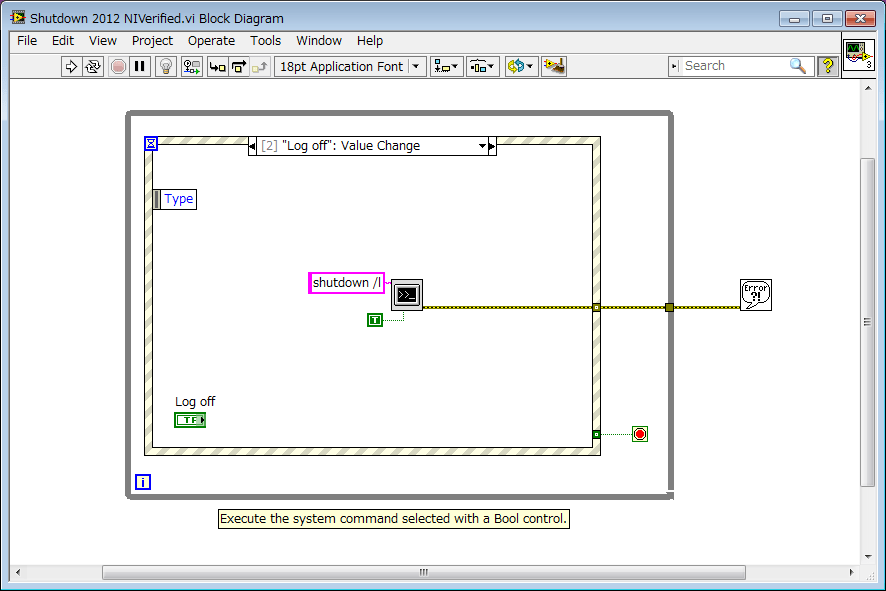Click the comment about Bool control
Screen dimensions: 886x591
pyautogui.click(x=394, y=519)
